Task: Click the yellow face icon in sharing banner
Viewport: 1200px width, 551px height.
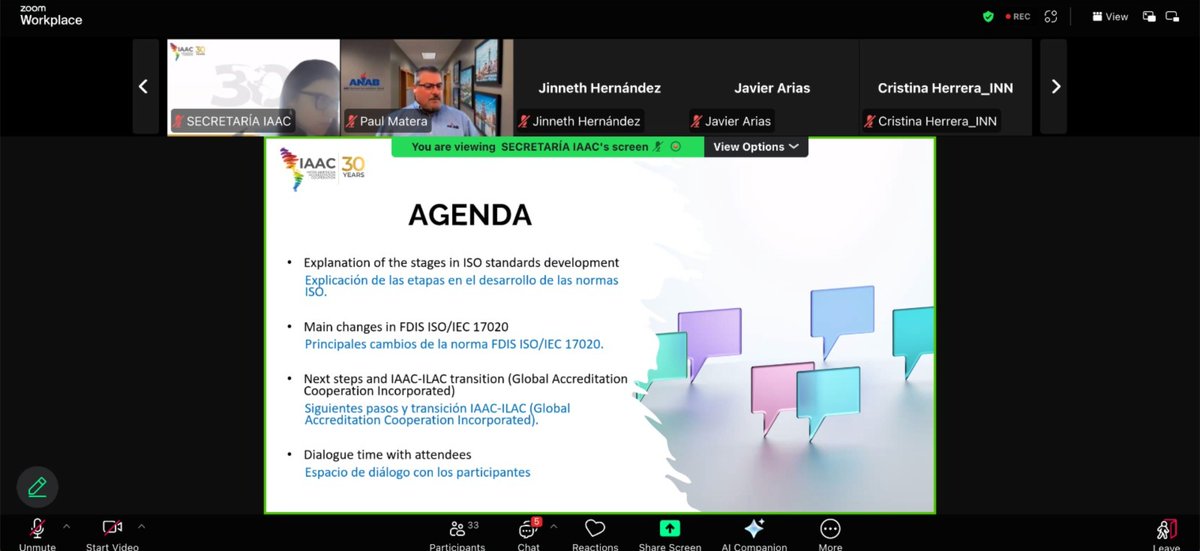Action: click(x=675, y=147)
